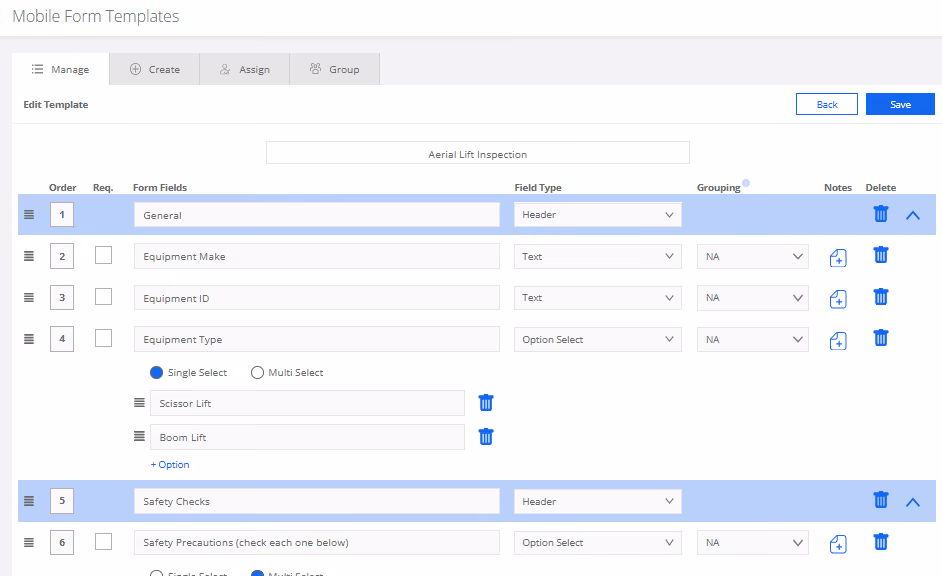
Task: Delete the Equipment ID field
Action: (881, 297)
